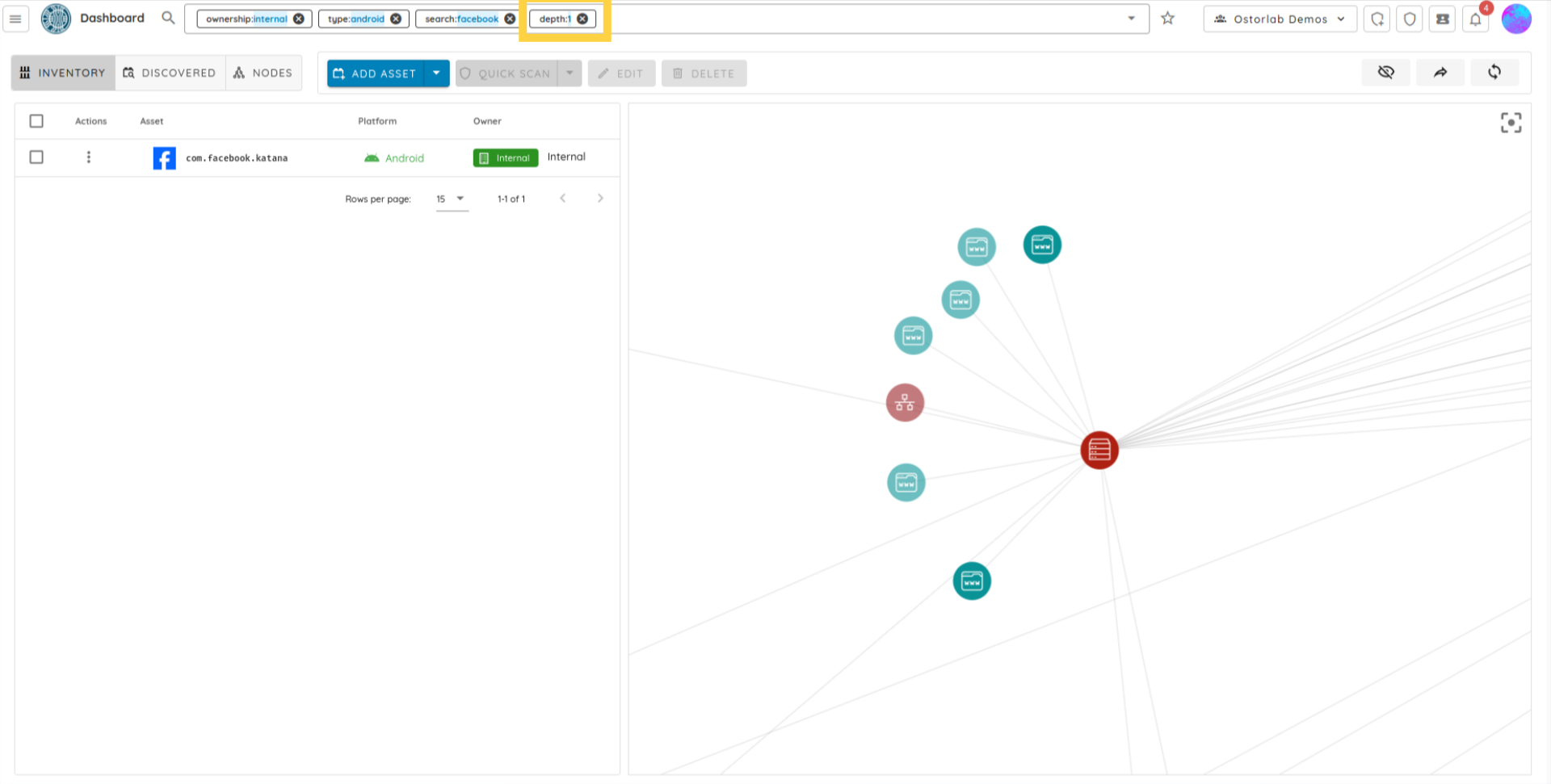Open the three-dot actions menu for com.facebook.katana

[89, 157]
